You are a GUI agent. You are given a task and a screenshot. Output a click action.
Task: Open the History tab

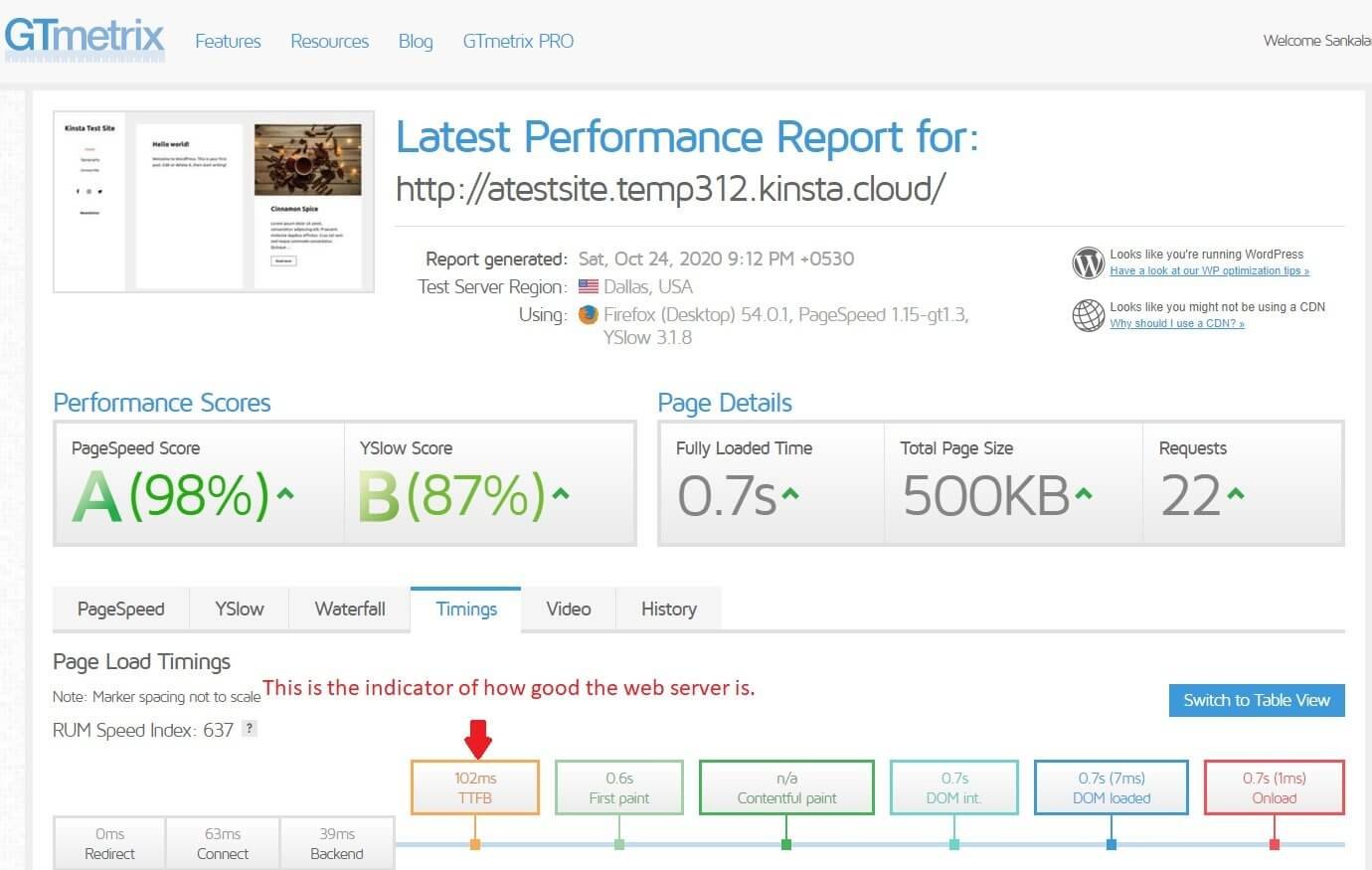pyautogui.click(x=669, y=609)
